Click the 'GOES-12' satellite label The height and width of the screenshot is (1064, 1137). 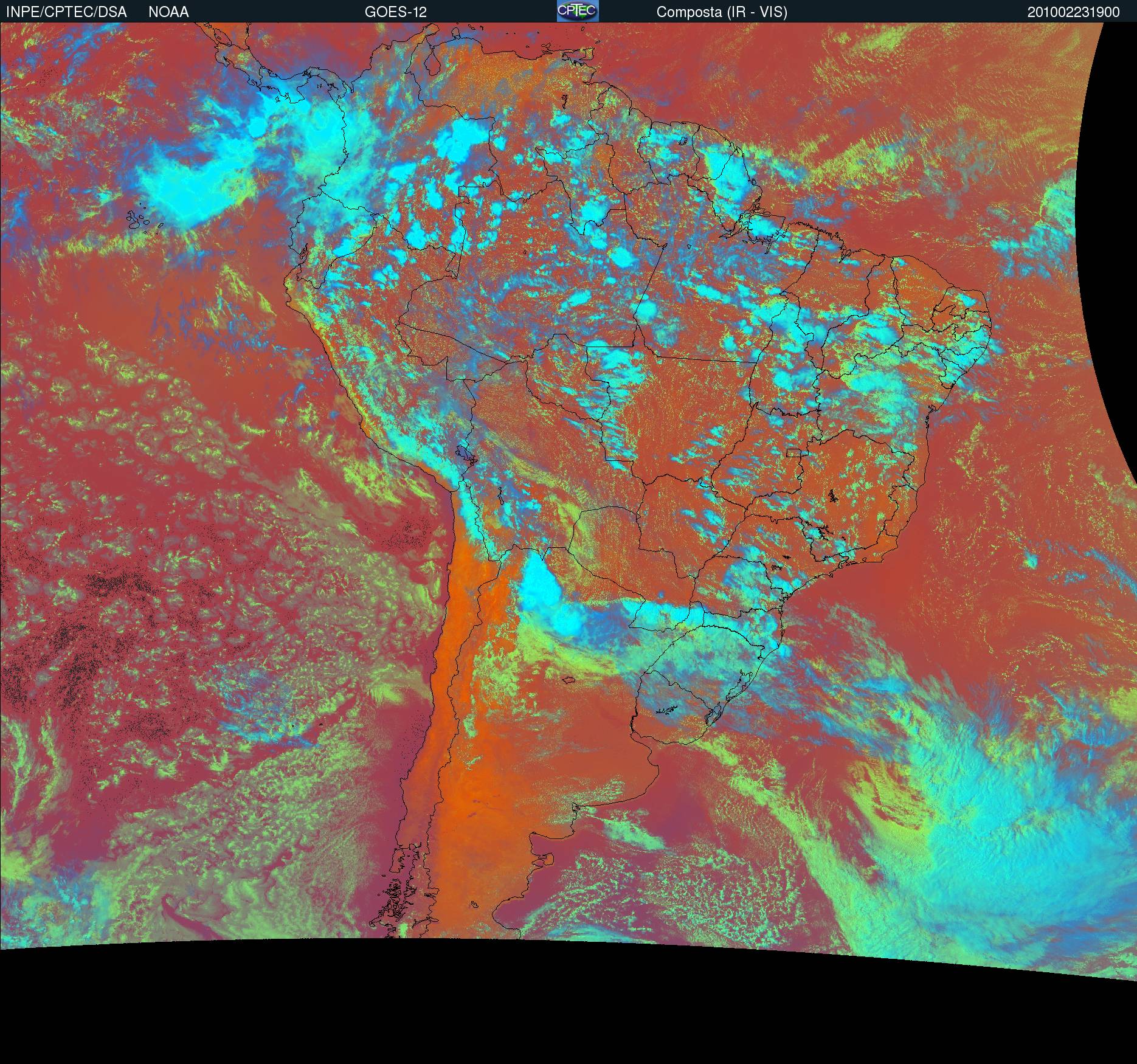pyautogui.click(x=396, y=12)
